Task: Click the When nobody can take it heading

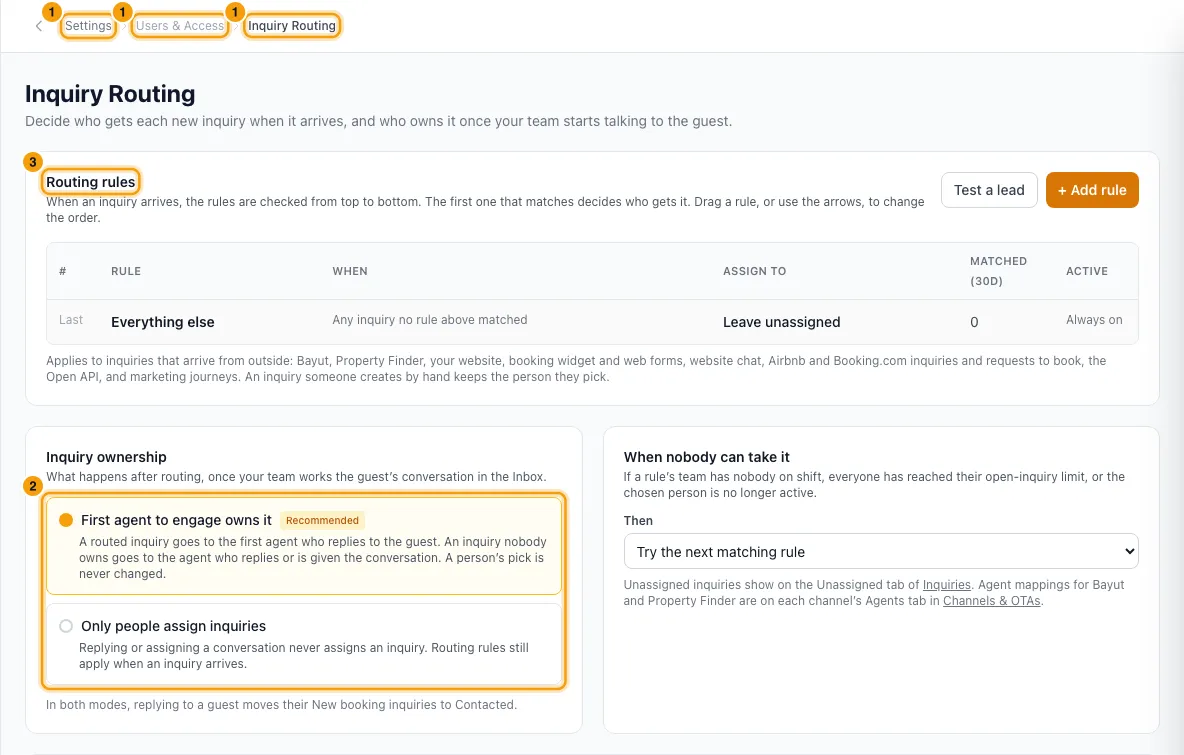Action: click(x=706, y=457)
